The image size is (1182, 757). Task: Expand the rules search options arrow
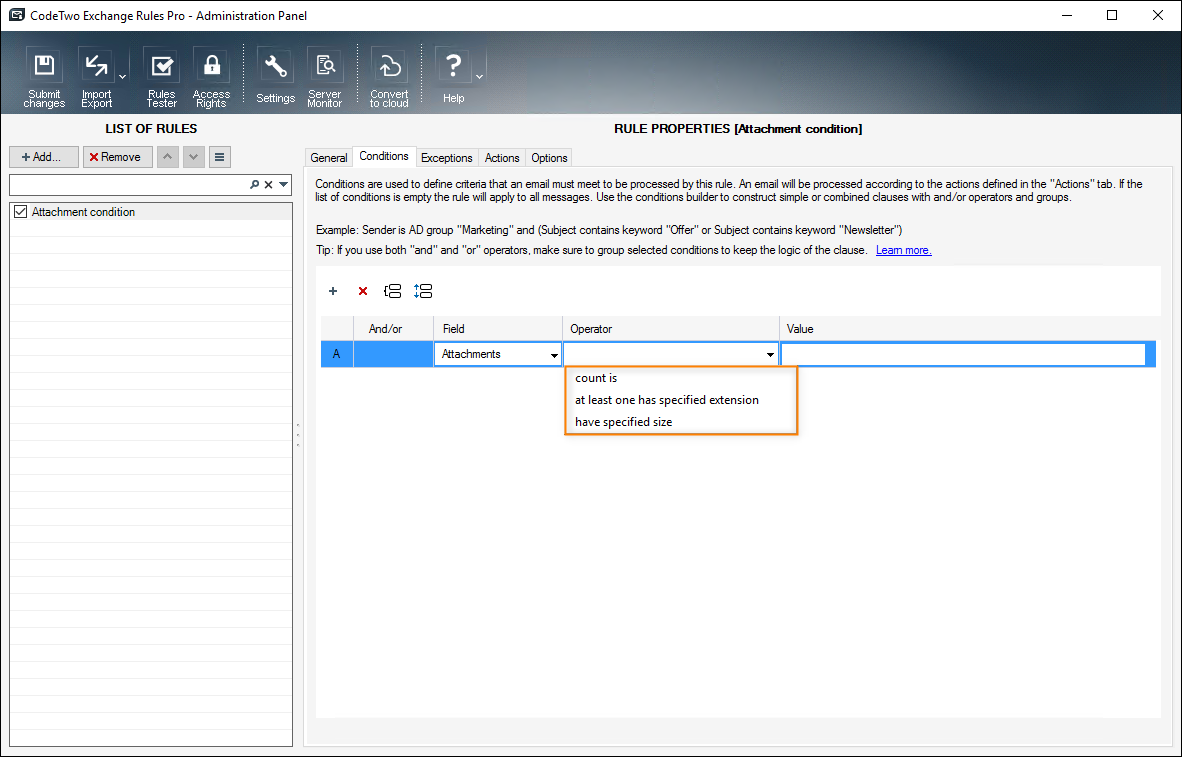click(x=283, y=185)
